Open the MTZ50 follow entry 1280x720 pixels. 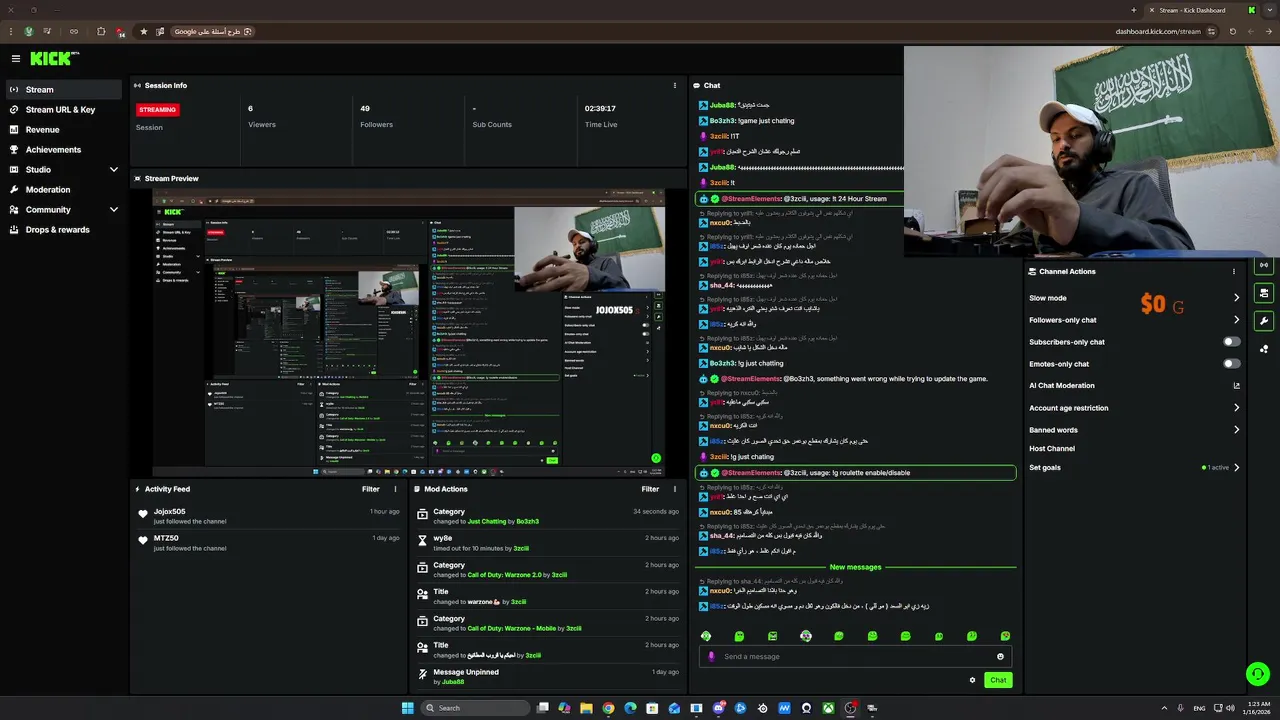tap(266, 543)
